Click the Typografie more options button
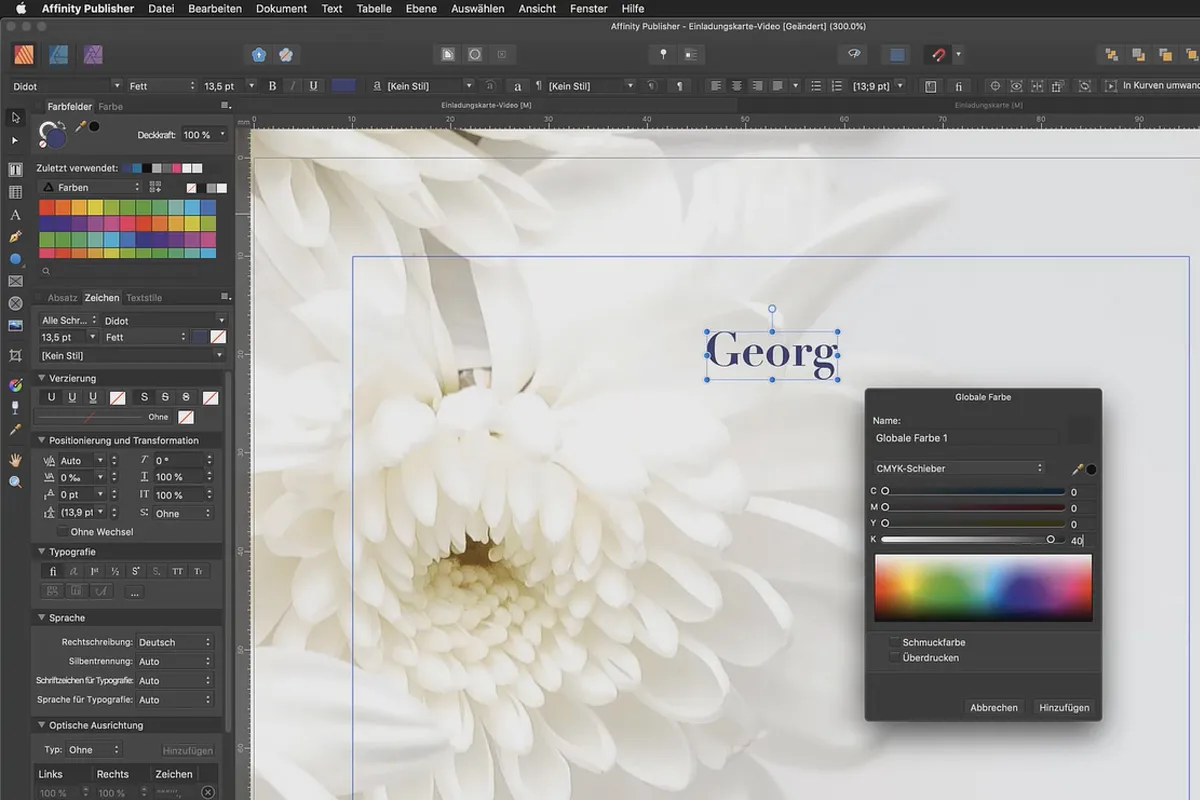1200x800 pixels. click(135, 592)
